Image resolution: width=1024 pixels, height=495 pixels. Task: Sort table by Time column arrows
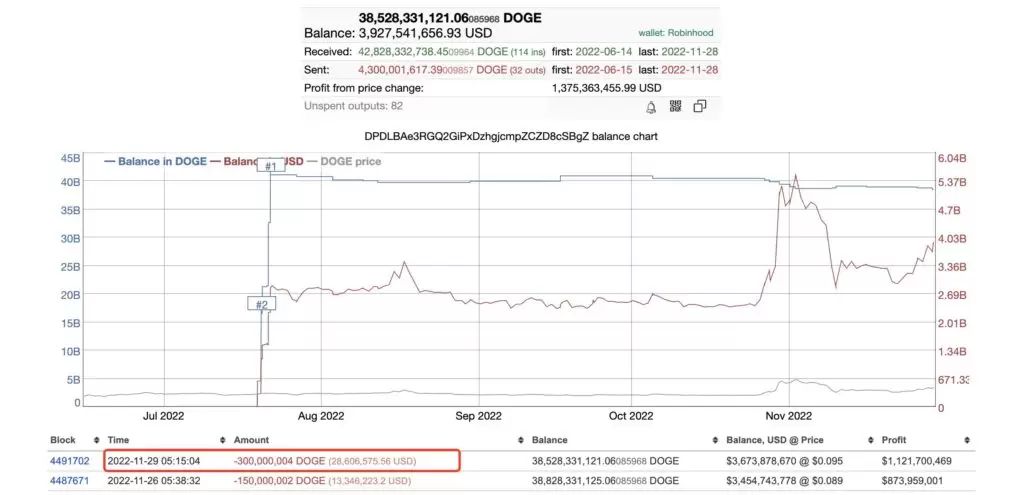pos(223,441)
